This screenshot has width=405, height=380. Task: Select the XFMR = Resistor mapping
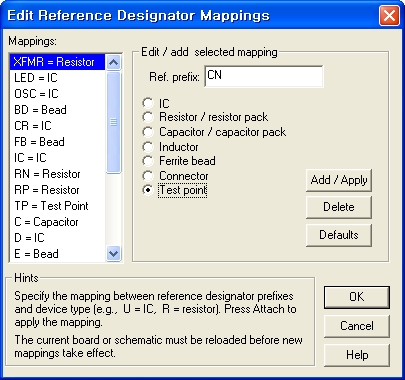pos(57,62)
